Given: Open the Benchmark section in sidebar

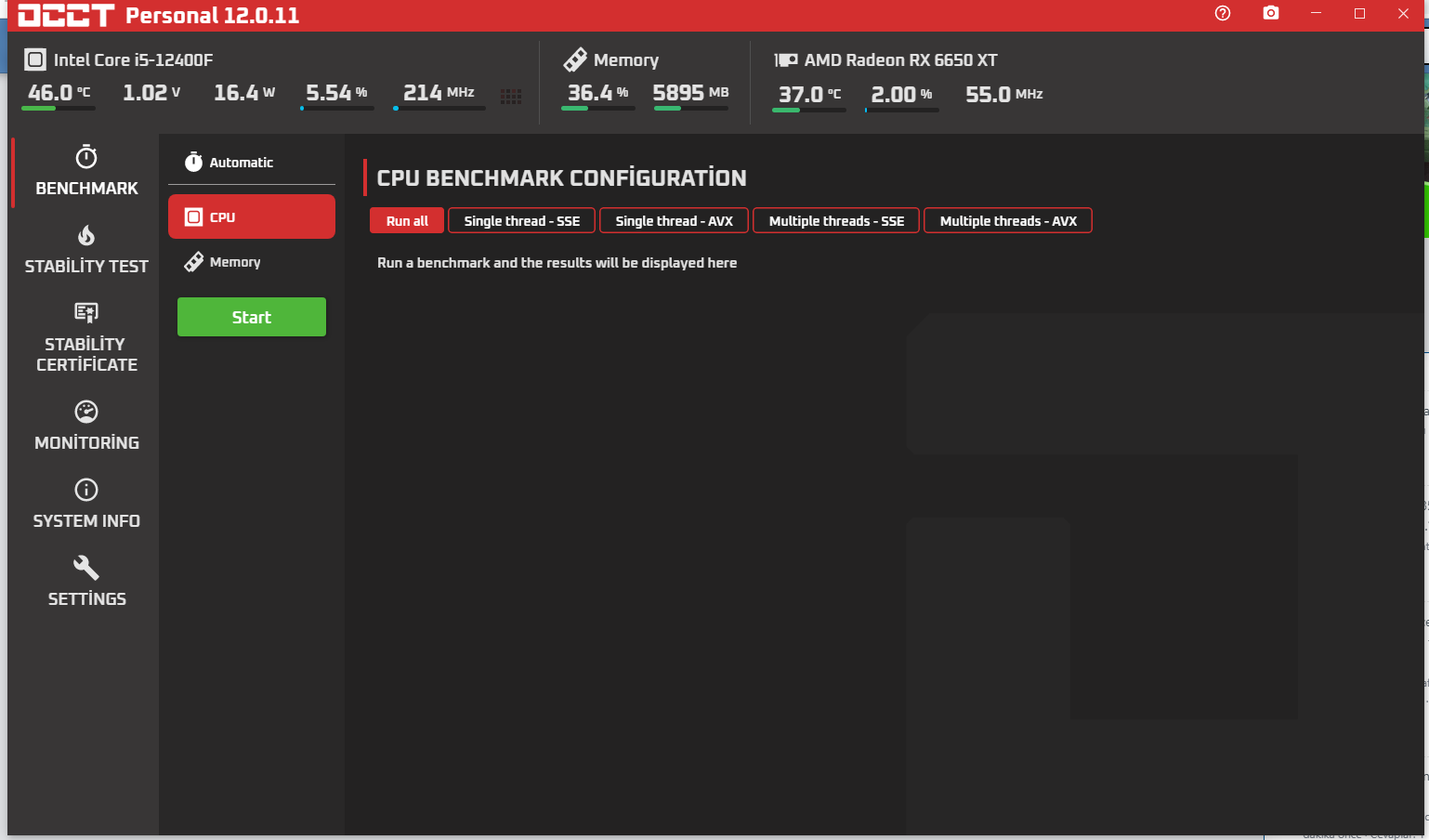Looking at the screenshot, I should click(86, 172).
